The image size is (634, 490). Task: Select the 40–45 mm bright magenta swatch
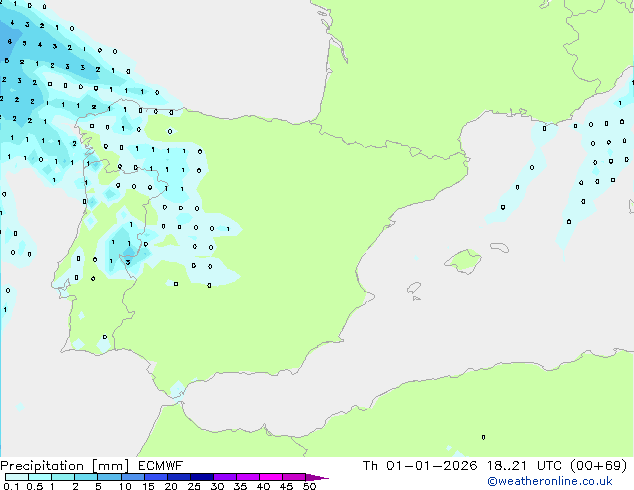[271, 477]
